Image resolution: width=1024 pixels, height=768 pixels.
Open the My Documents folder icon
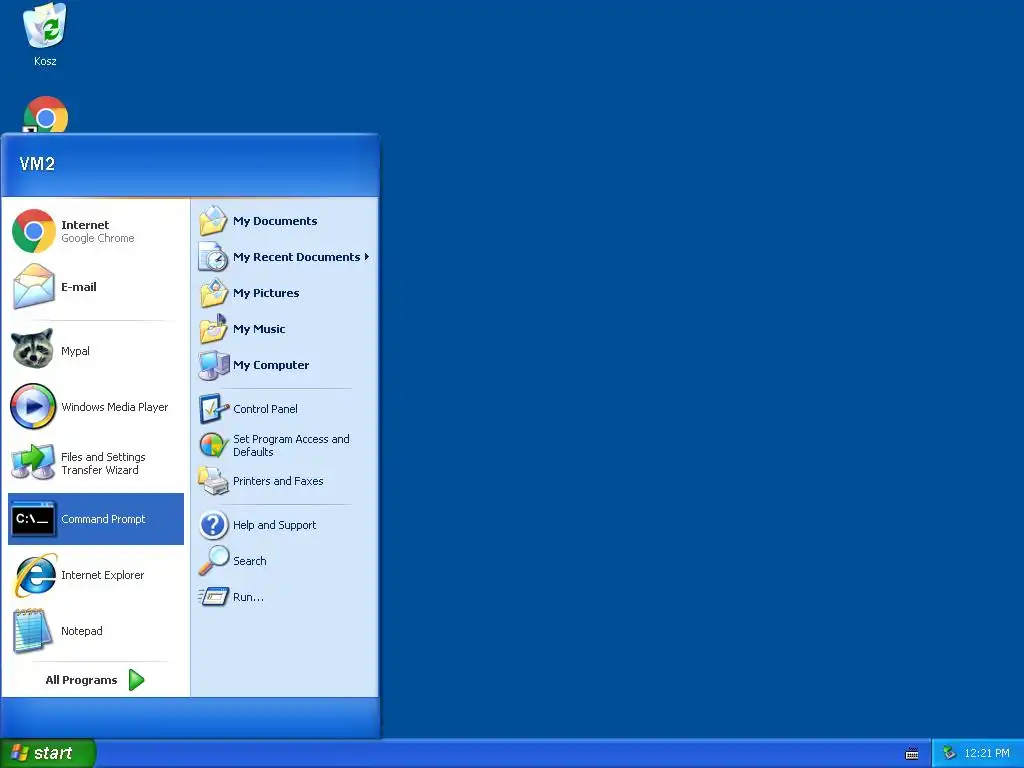pos(213,221)
